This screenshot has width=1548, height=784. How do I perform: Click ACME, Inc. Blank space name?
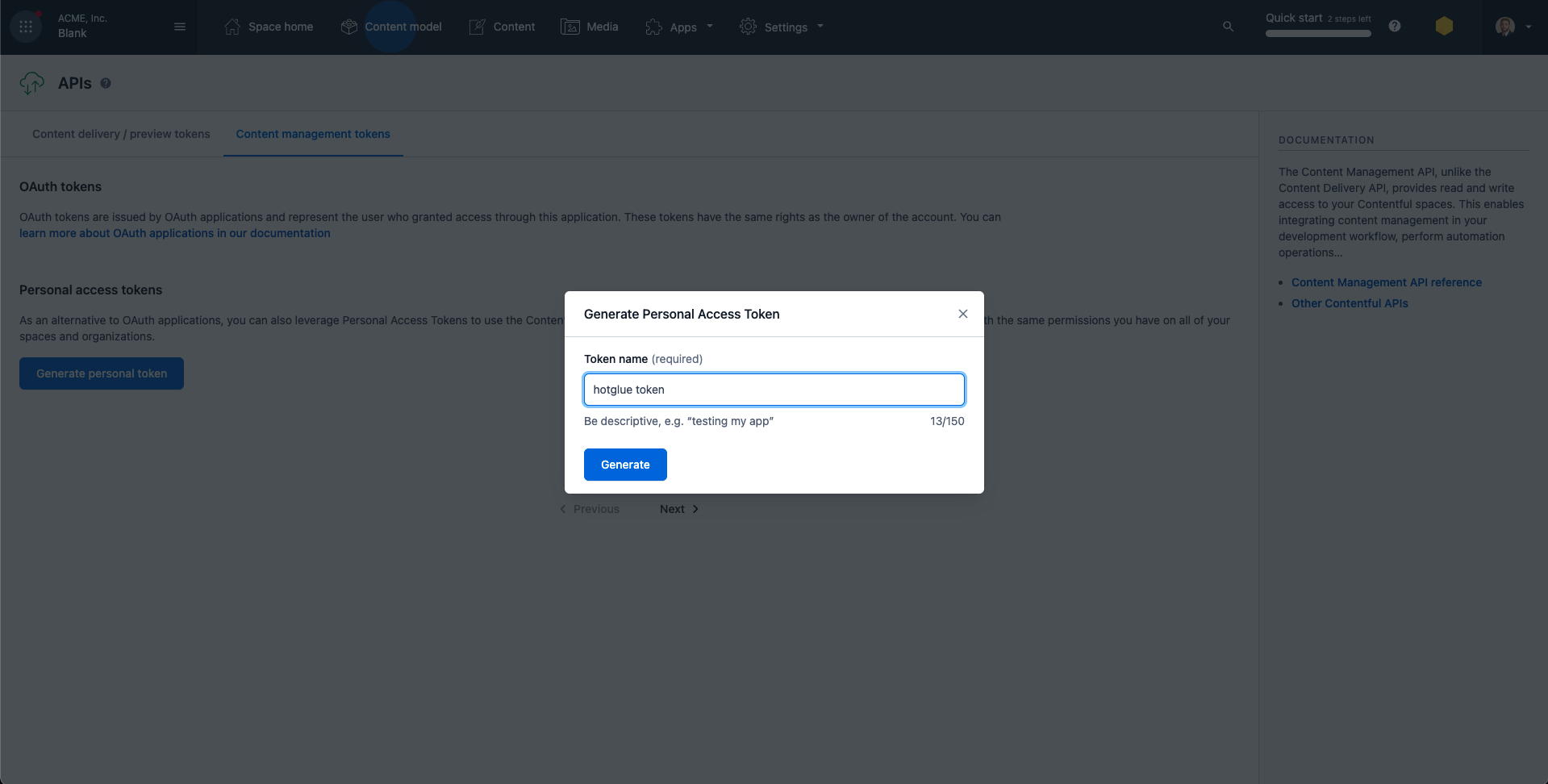(x=82, y=26)
